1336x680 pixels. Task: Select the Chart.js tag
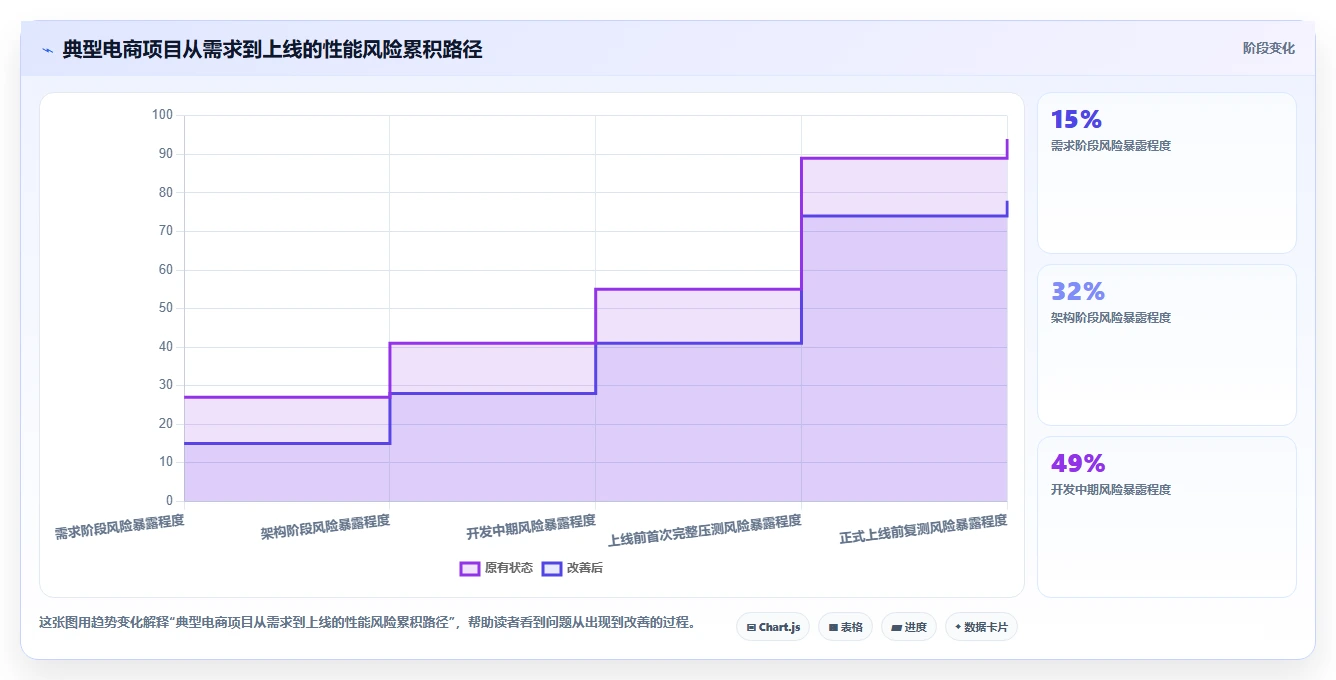click(773, 627)
